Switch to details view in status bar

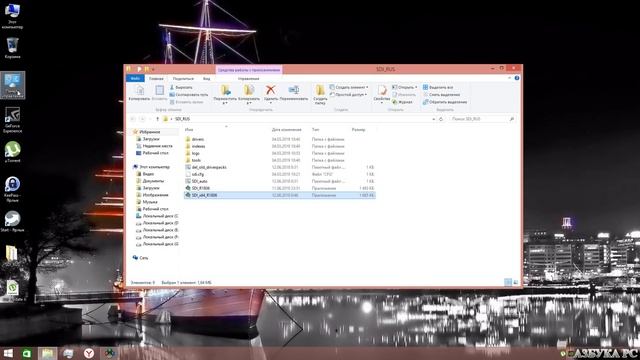click(508, 282)
